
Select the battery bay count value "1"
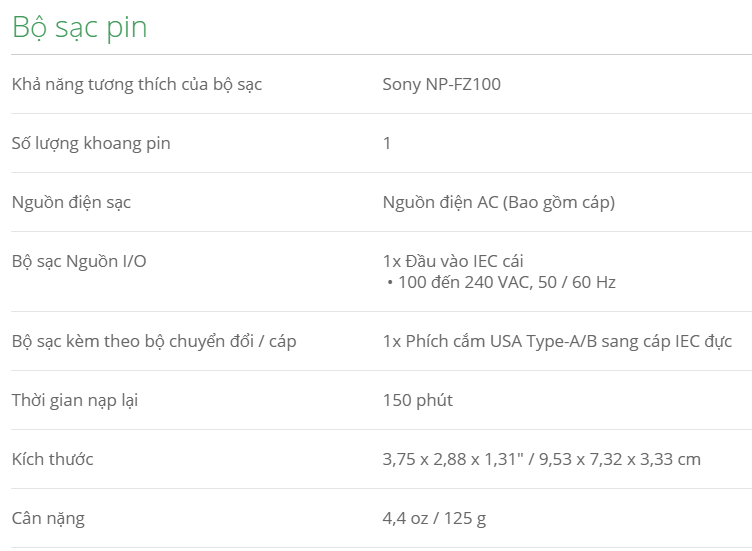pyautogui.click(x=387, y=143)
